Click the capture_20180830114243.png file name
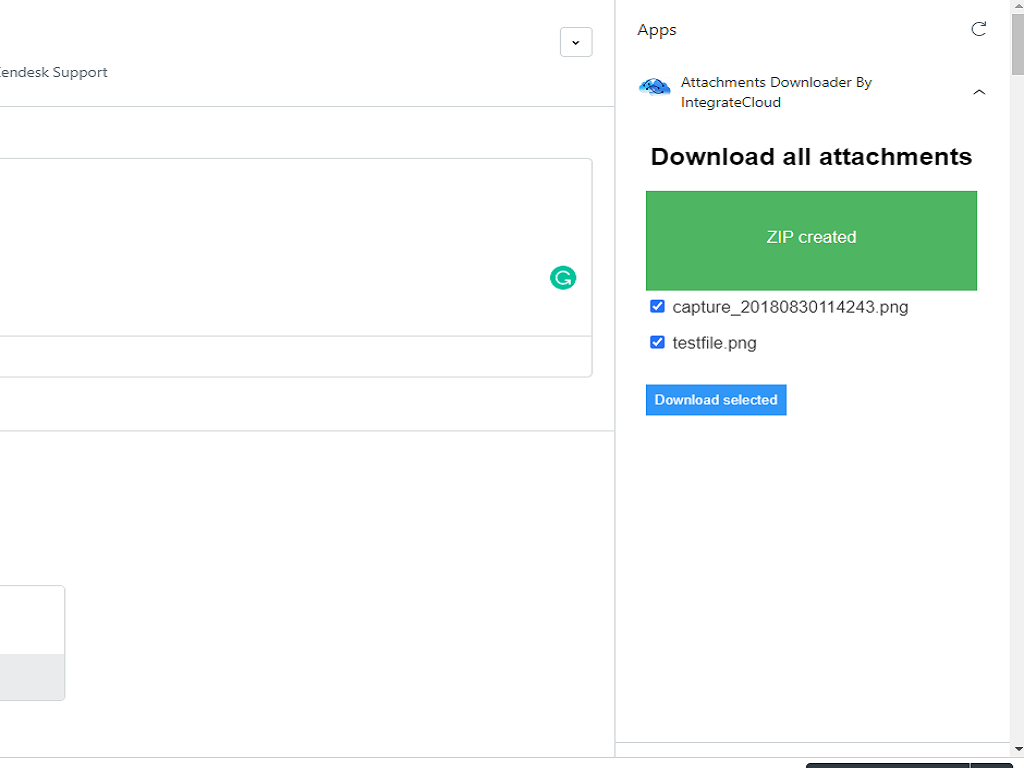Image resolution: width=1024 pixels, height=768 pixels. [790, 307]
